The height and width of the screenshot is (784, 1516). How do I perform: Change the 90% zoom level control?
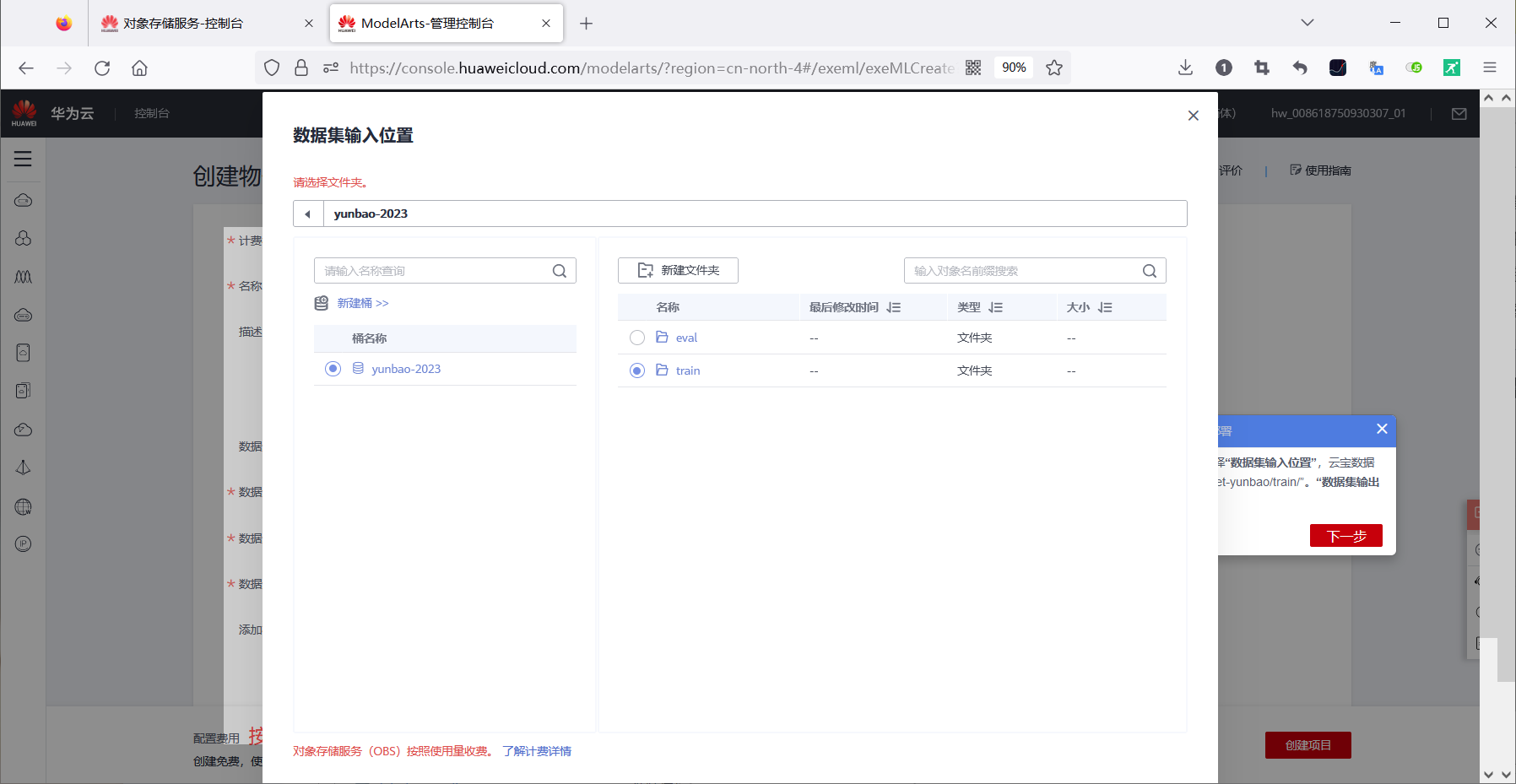[x=1013, y=68]
